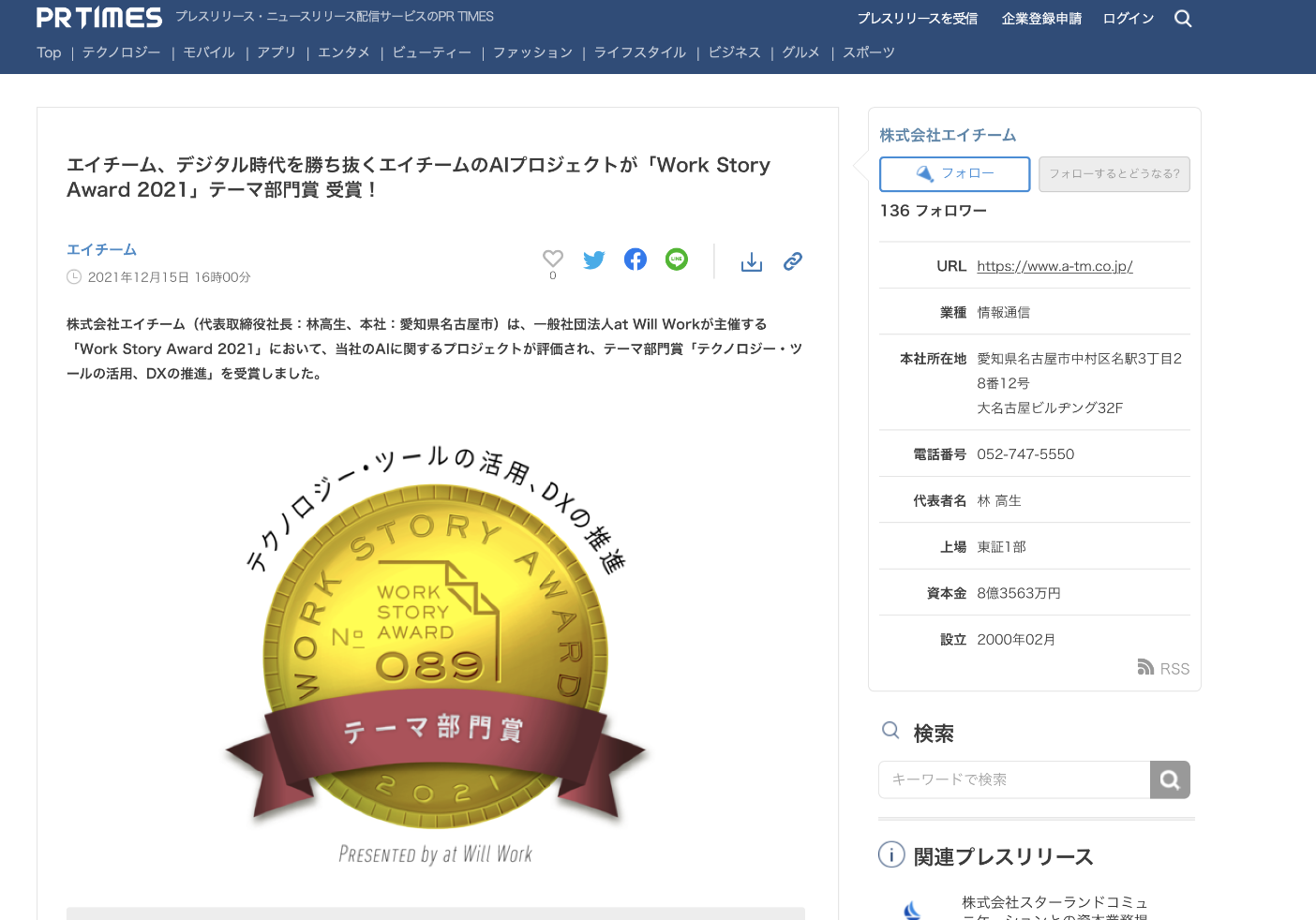
Task: Open the モバイル category
Action: (209, 52)
